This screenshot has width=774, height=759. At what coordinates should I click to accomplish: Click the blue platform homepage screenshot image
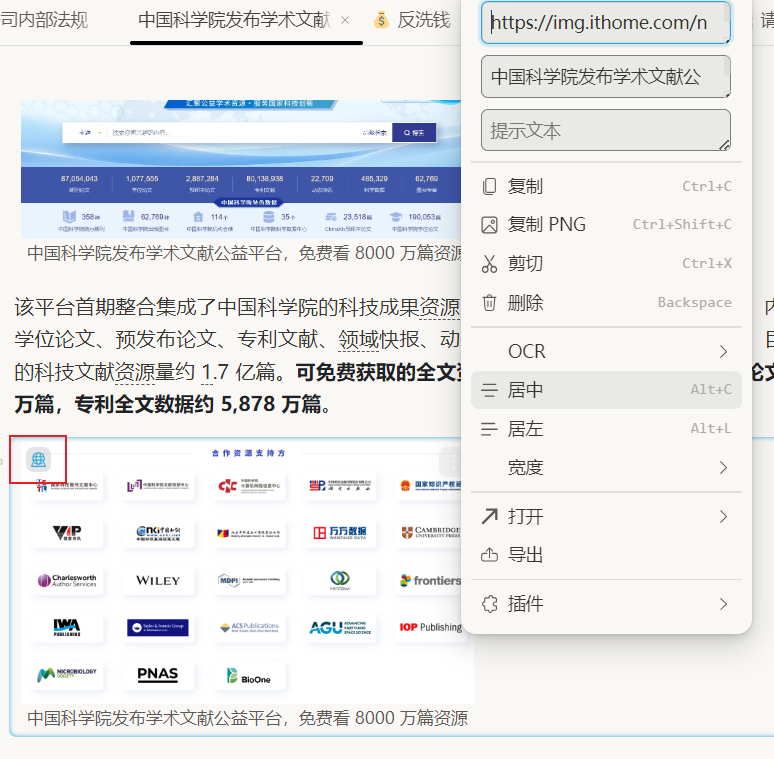coord(240,168)
